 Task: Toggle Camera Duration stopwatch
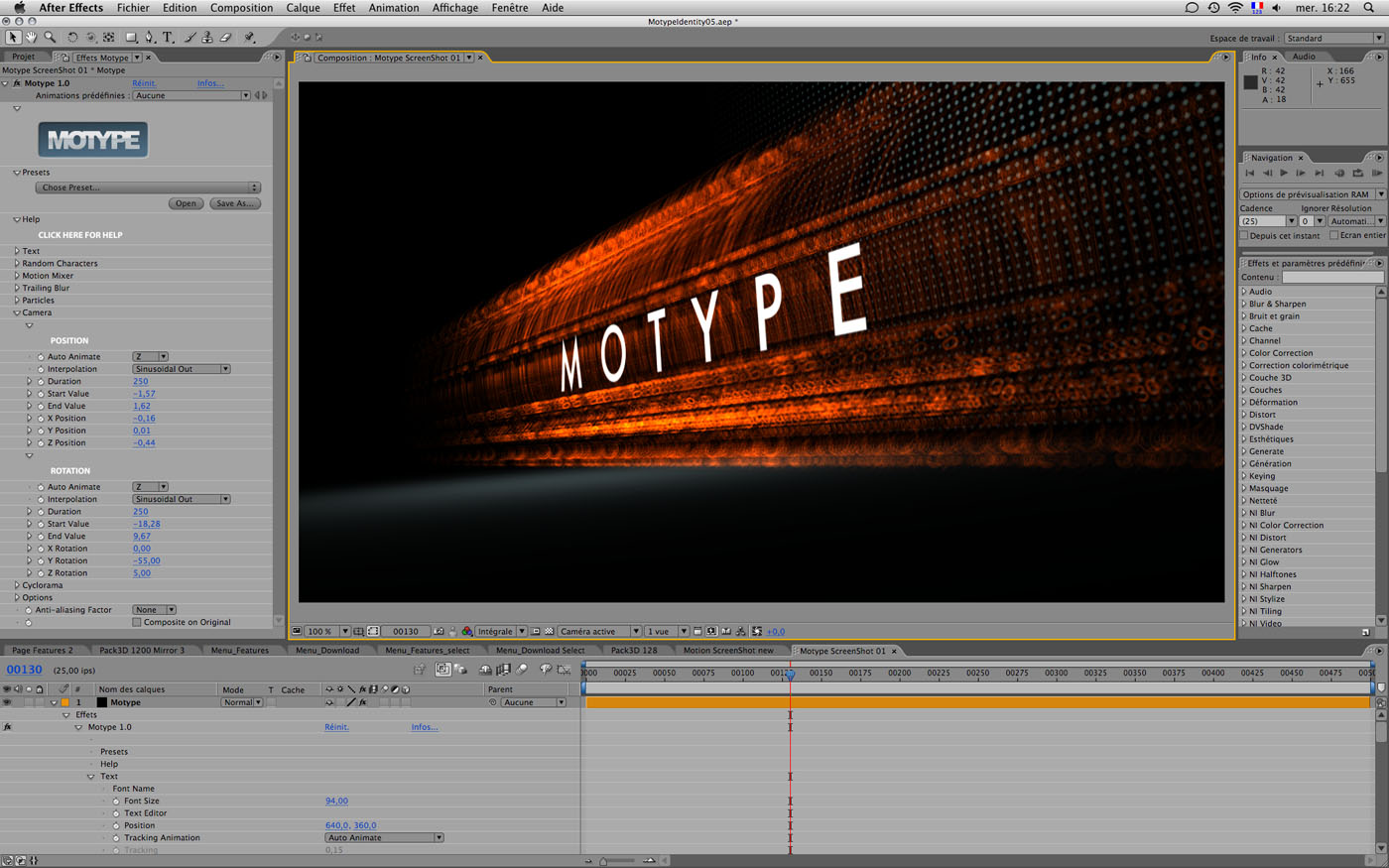click(41, 381)
